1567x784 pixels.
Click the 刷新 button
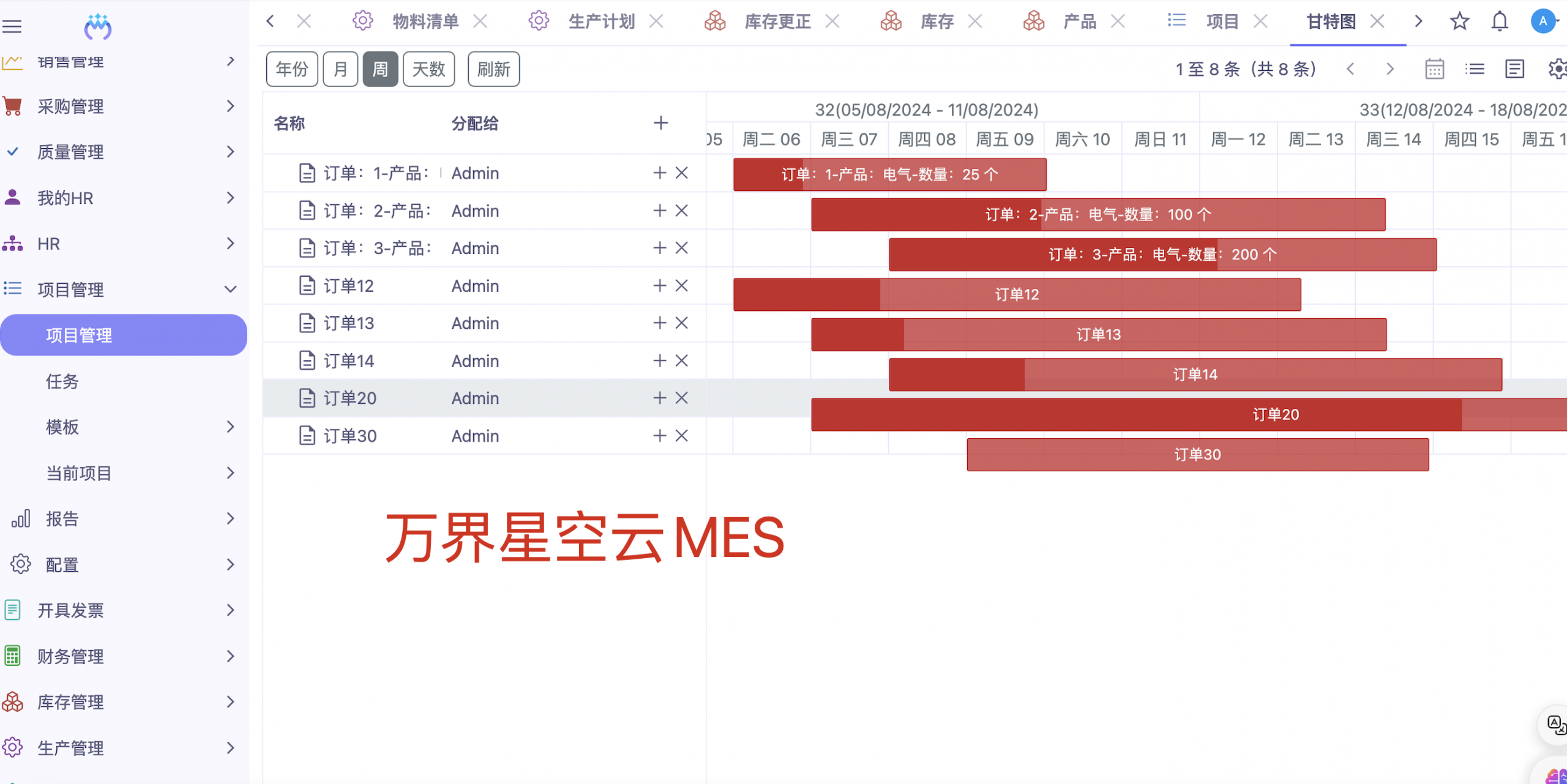[493, 69]
